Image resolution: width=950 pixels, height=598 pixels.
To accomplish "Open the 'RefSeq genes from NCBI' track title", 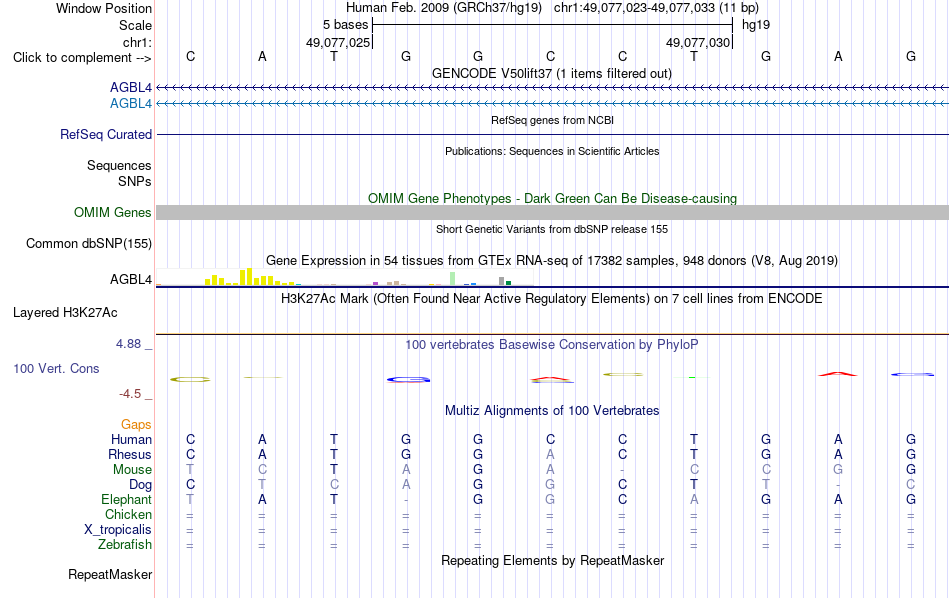I will 552,120.
